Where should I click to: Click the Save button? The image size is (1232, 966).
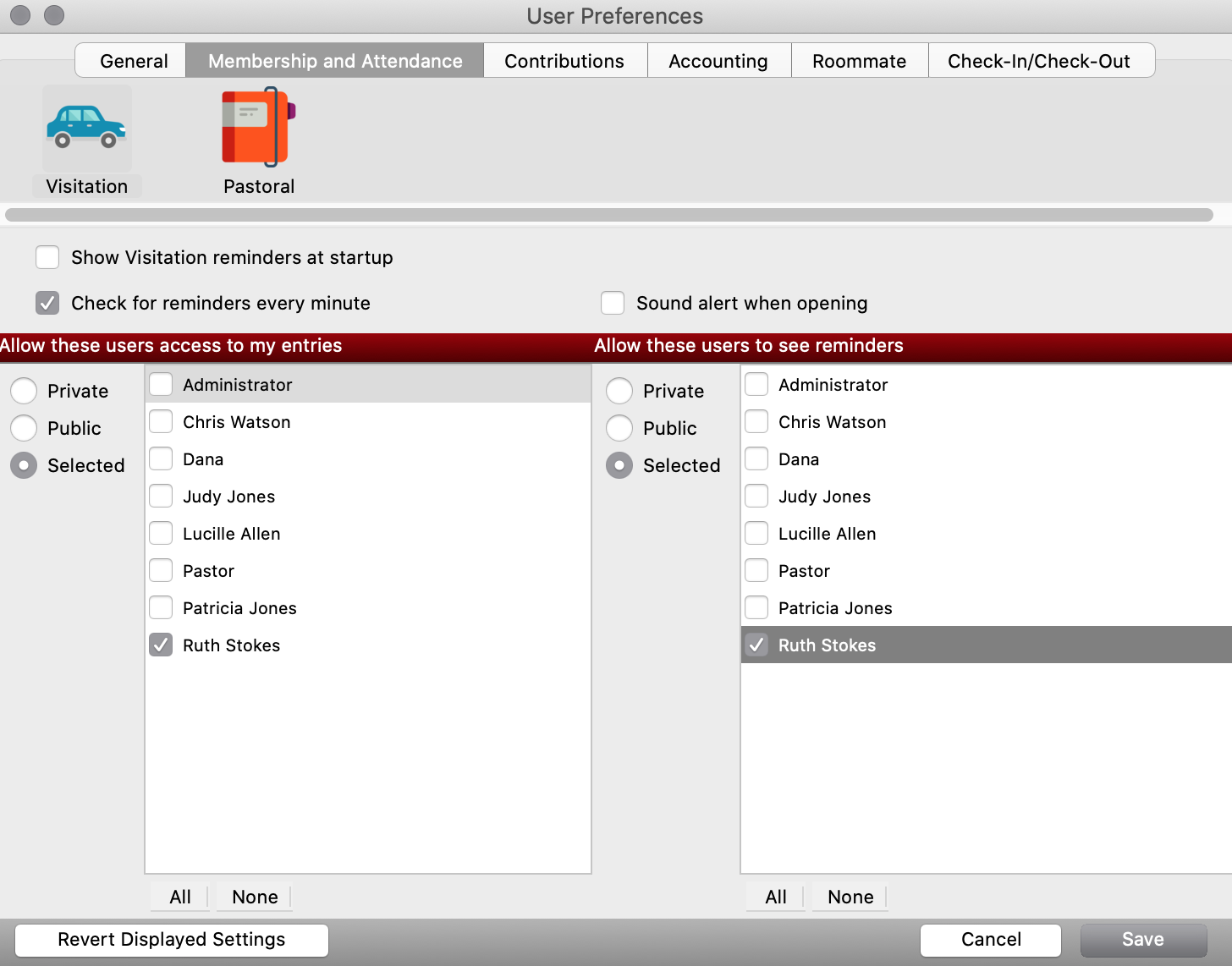[1142, 940]
